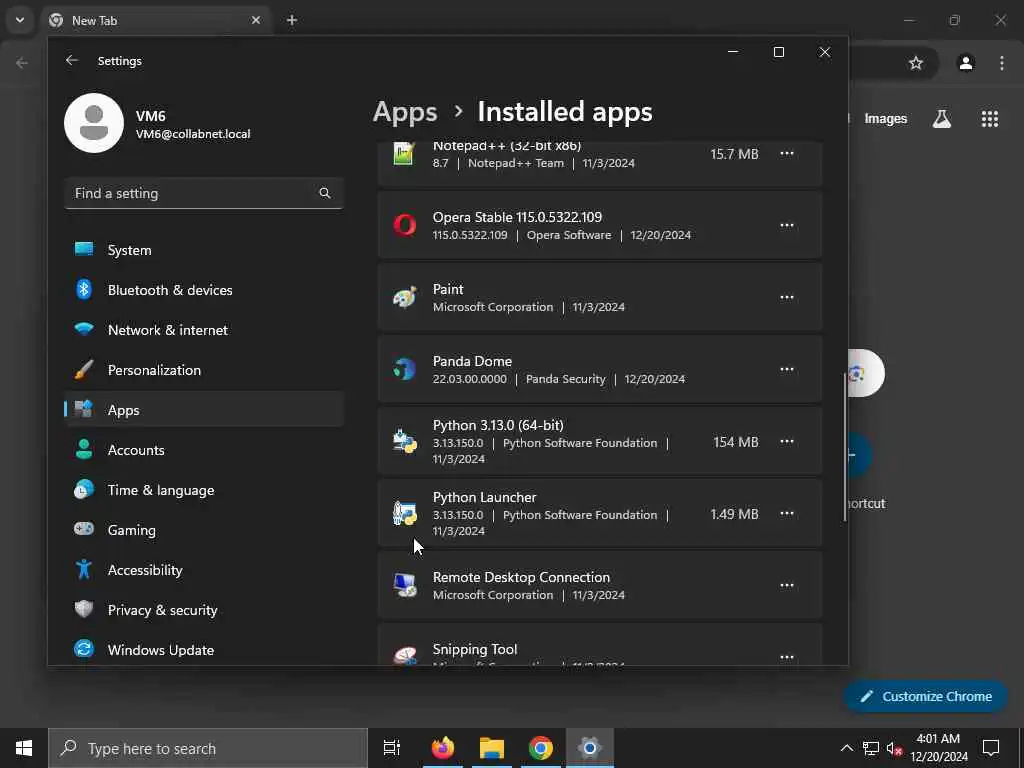Screen dimensions: 1024x768
Task: Switch to Chrome from the taskbar
Action: (x=541, y=748)
